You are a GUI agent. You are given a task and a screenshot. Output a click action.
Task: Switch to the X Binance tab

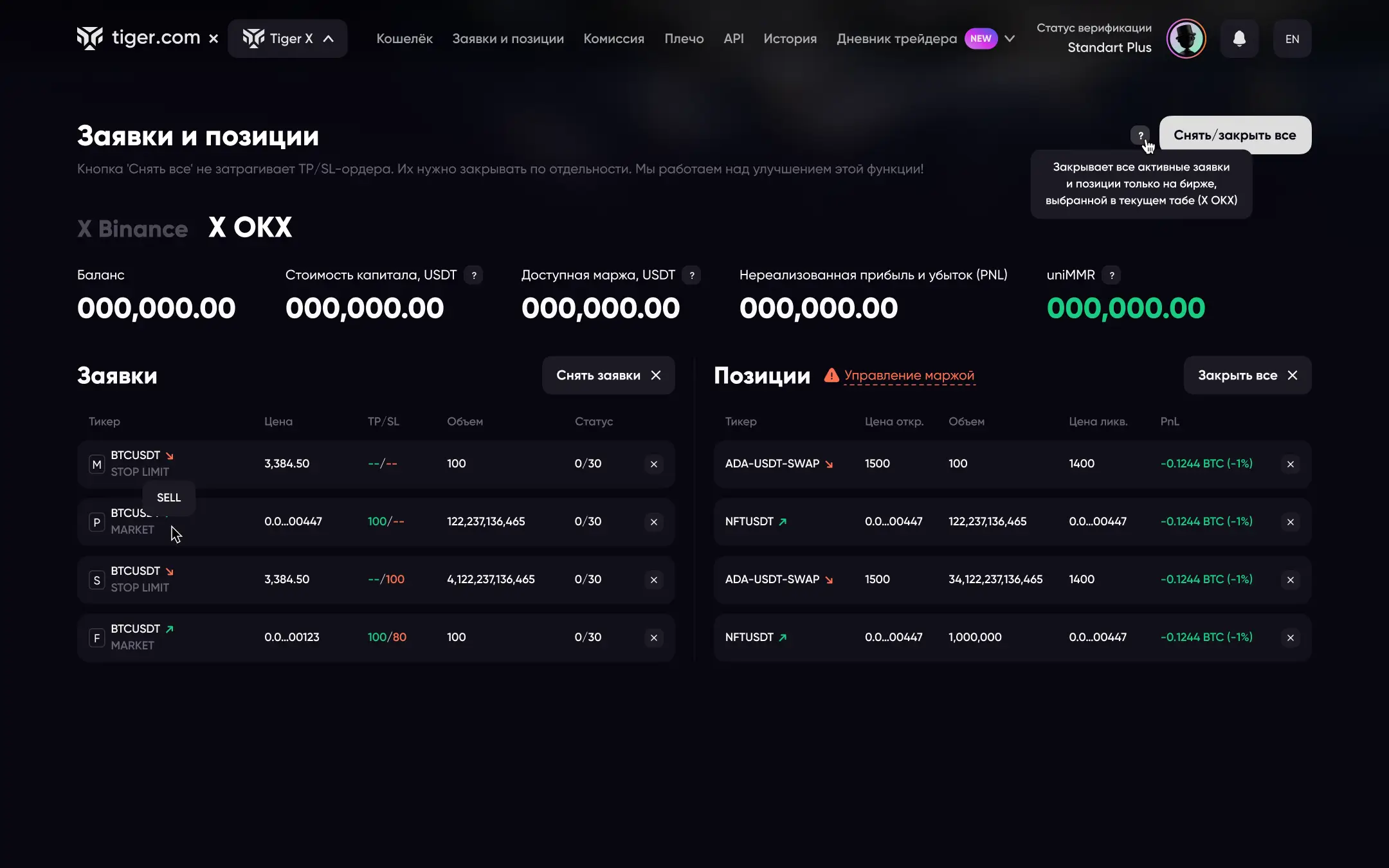pyautogui.click(x=132, y=228)
